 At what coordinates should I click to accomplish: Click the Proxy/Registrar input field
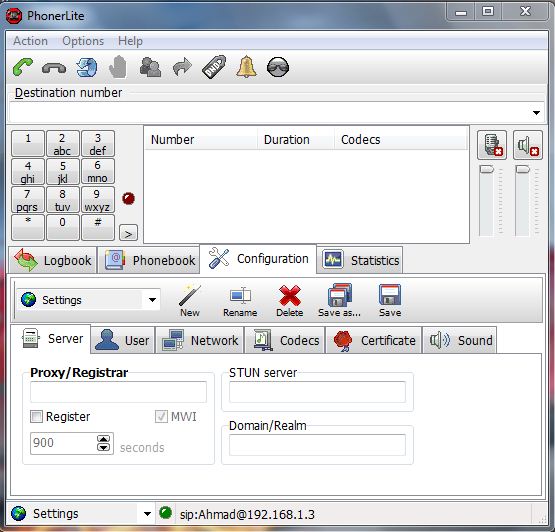(x=118, y=392)
